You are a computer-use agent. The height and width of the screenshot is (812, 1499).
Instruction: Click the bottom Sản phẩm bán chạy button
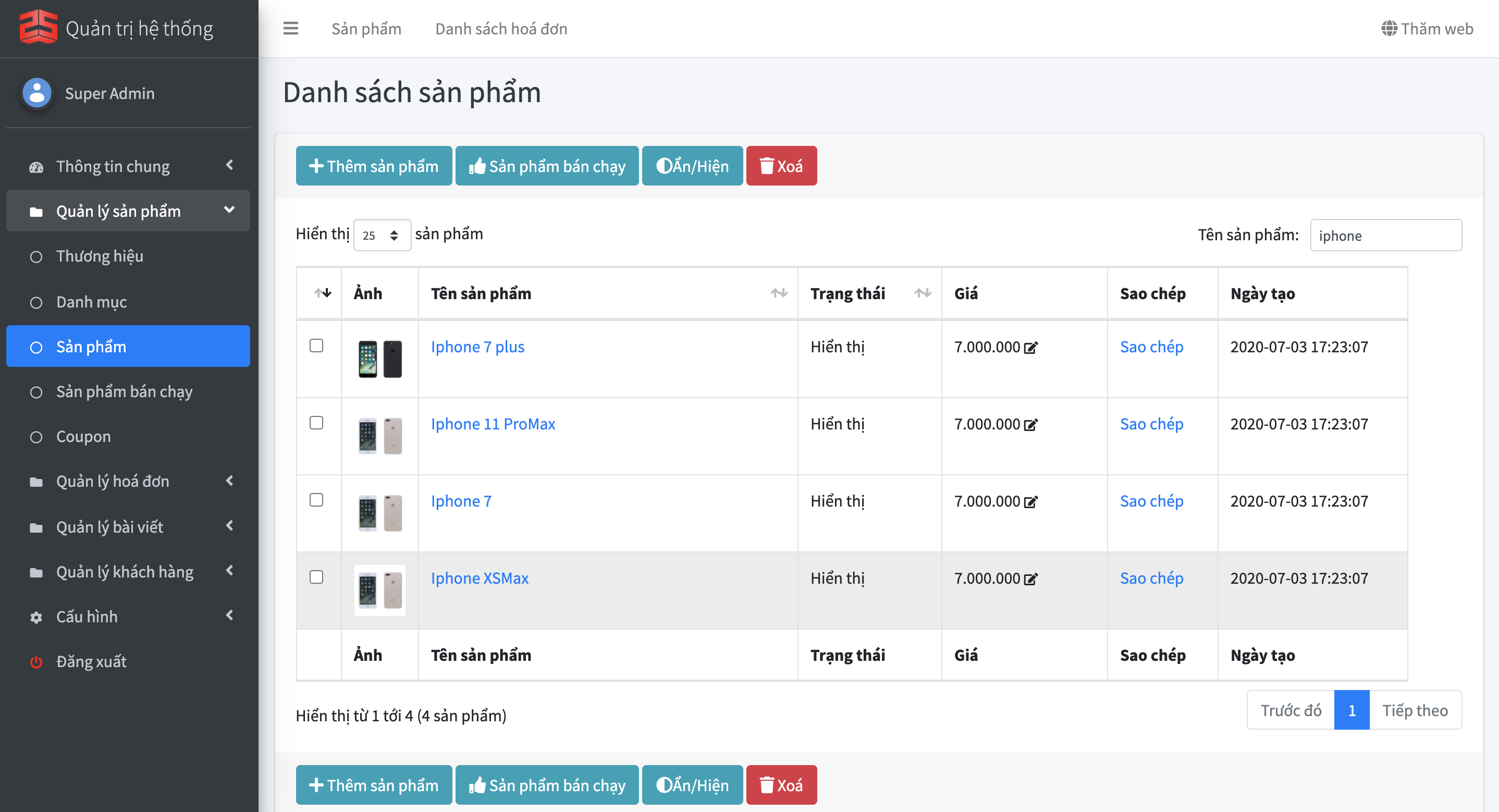(547, 785)
